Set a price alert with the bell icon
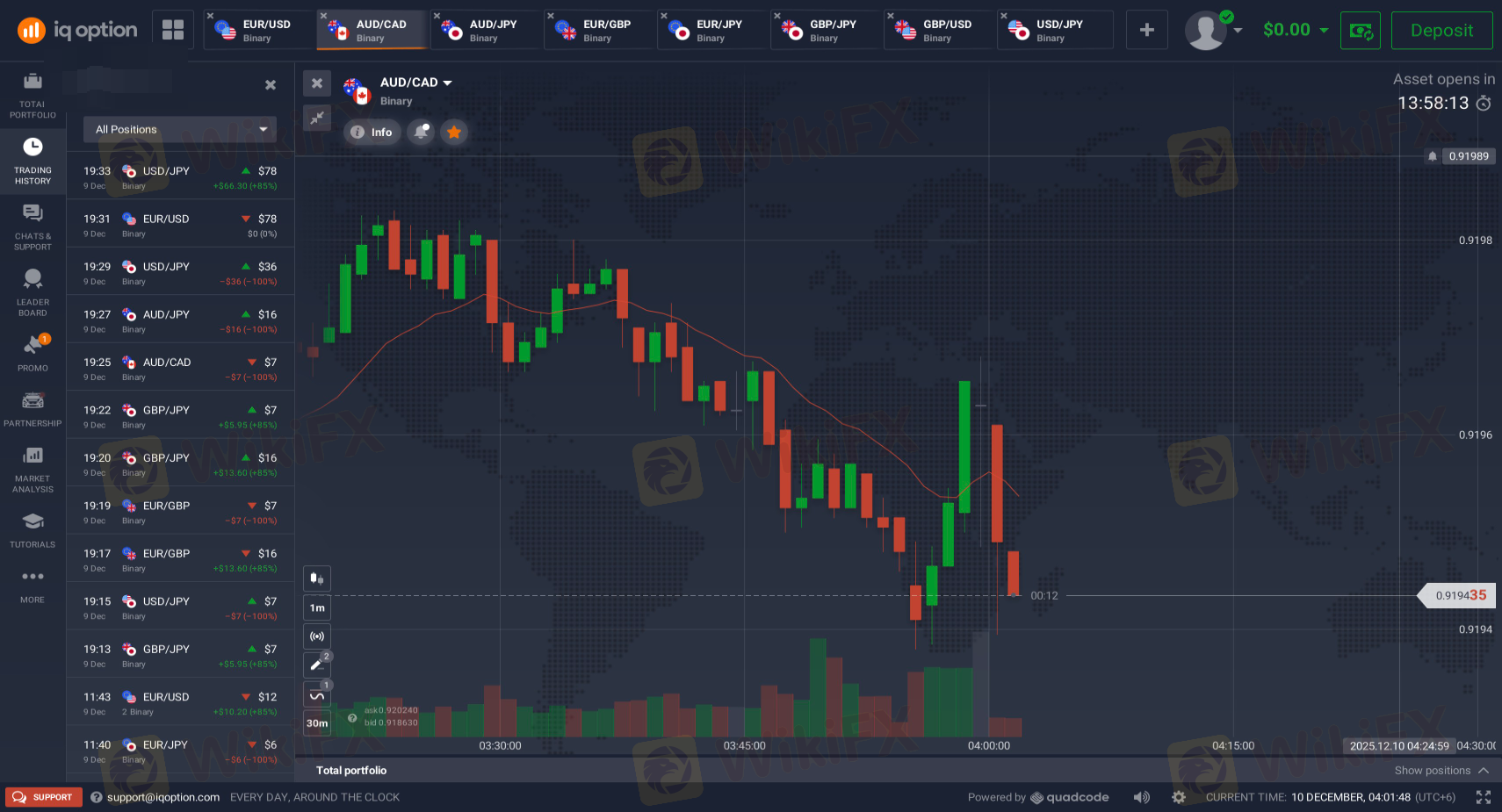 [422, 132]
